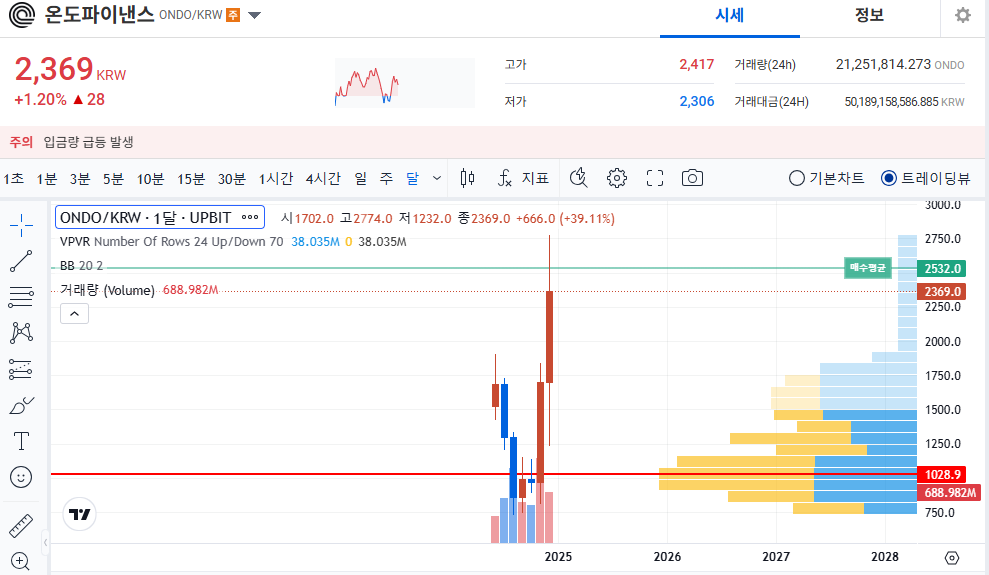Expand the collapsed drawing toolbar handle
This screenshot has width=989, height=575.
coord(45,542)
